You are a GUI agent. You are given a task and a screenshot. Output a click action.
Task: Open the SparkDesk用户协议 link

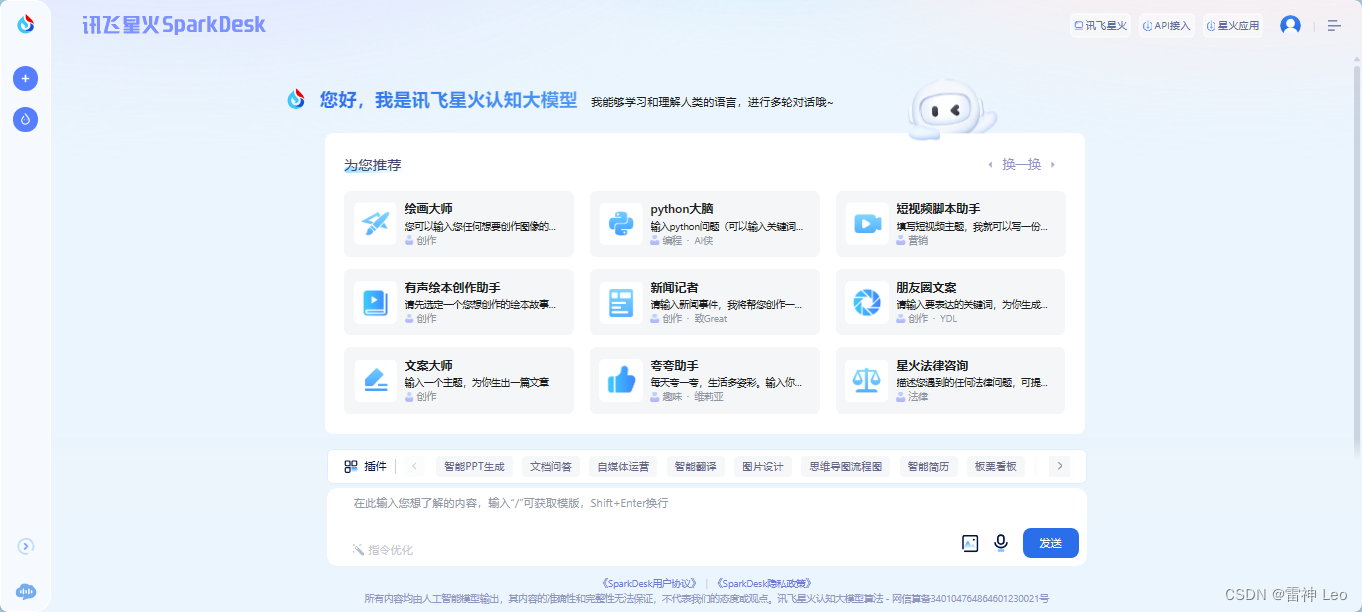pyautogui.click(x=648, y=583)
